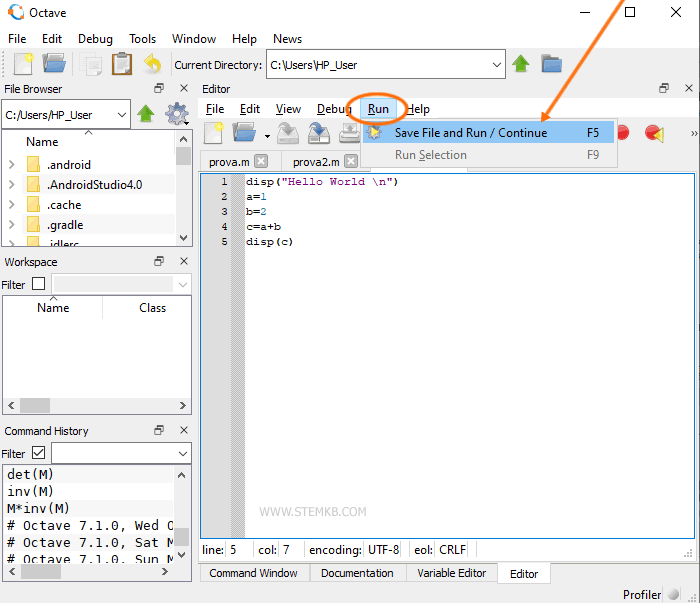Select Save File and Run / Continue

470,133
